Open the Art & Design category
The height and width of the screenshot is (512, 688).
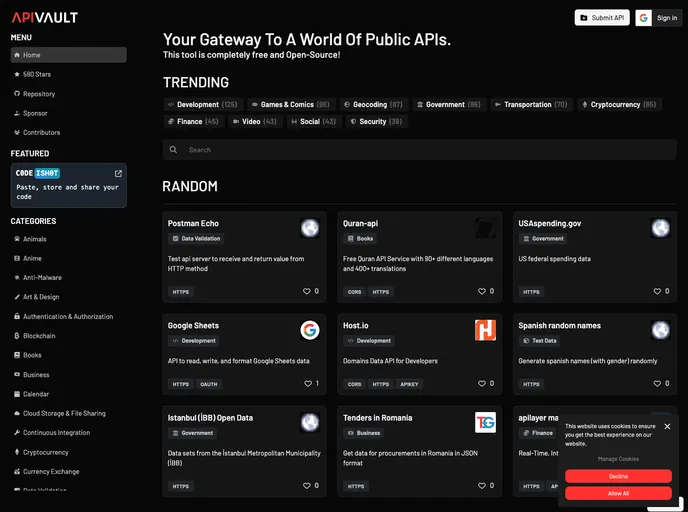[36, 297]
